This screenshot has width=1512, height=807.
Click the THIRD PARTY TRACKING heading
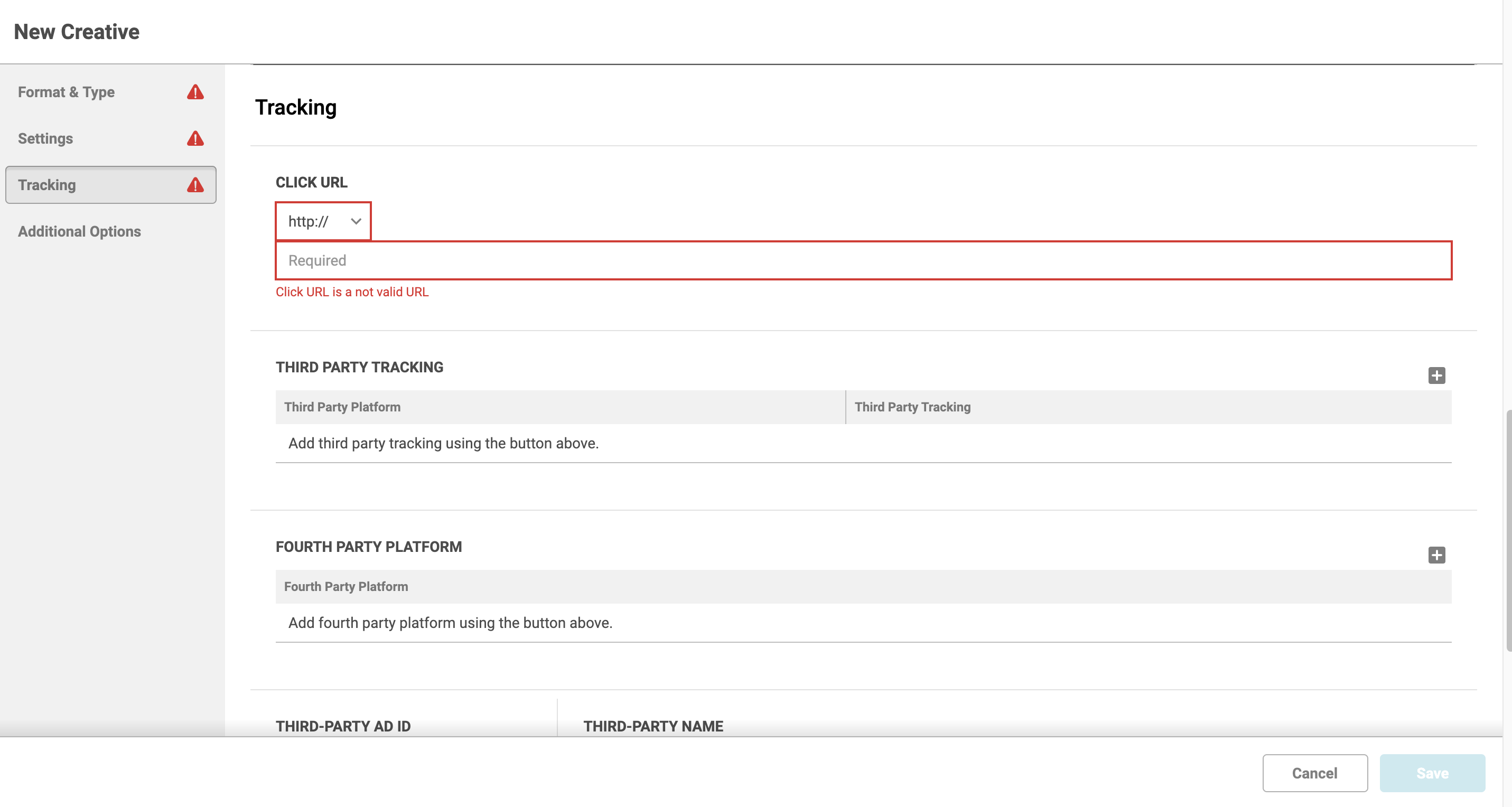[359, 368]
